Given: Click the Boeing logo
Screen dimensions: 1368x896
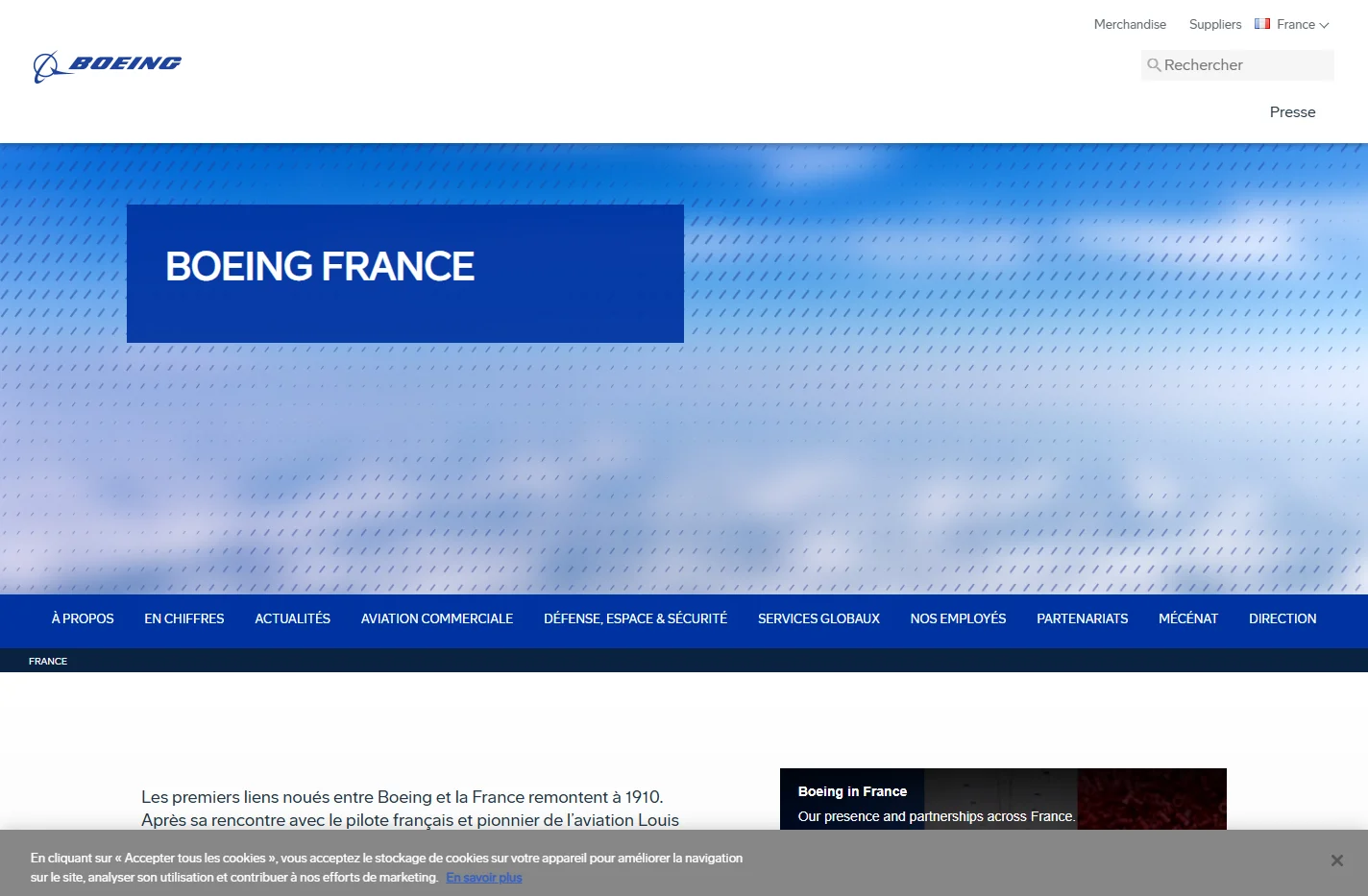Looking at the screenshot, I should tap(108, 65).
